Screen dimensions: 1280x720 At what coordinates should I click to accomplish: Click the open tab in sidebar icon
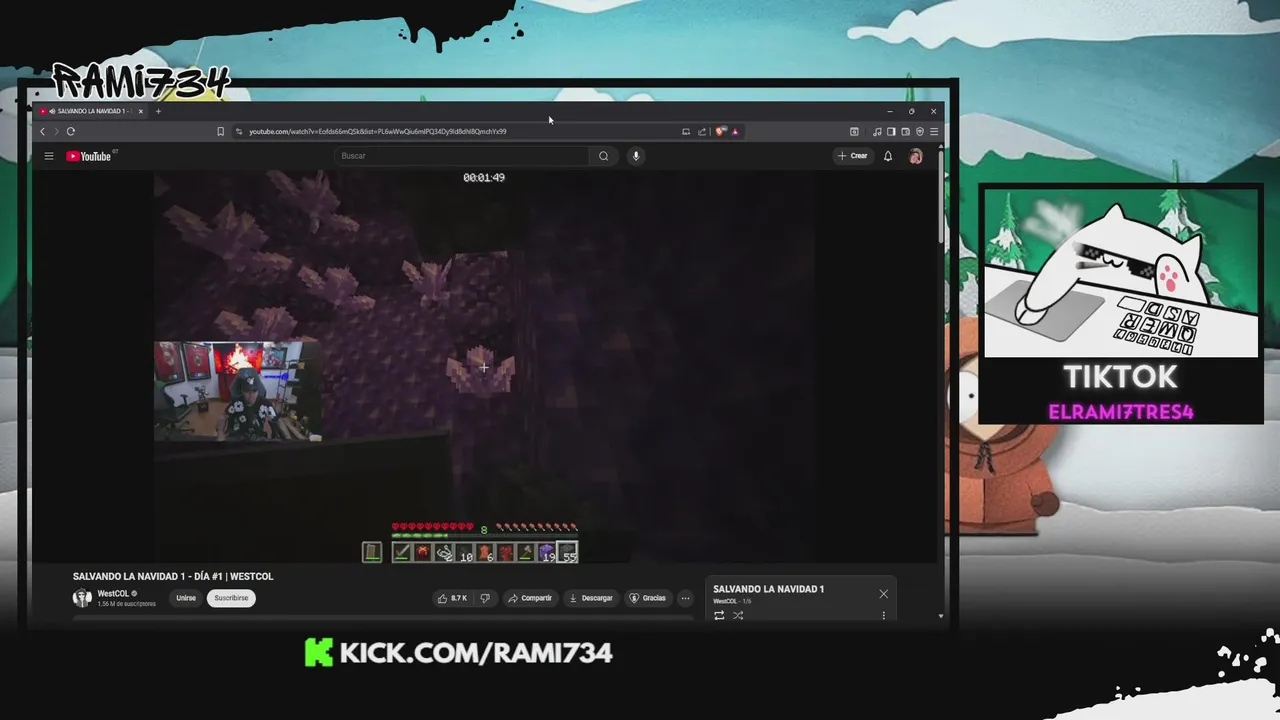(x=854, y=131)
